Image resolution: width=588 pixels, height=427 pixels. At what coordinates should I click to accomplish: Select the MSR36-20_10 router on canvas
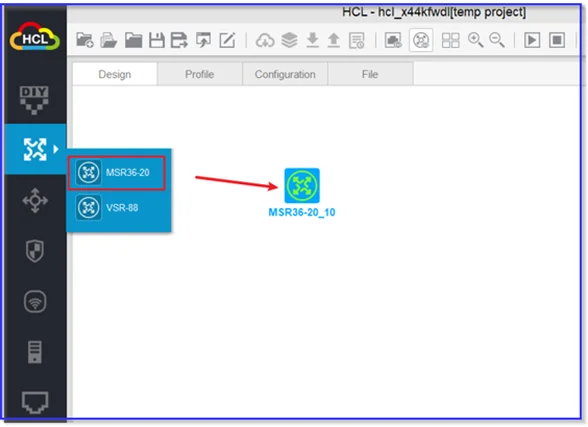pos(302,186)
